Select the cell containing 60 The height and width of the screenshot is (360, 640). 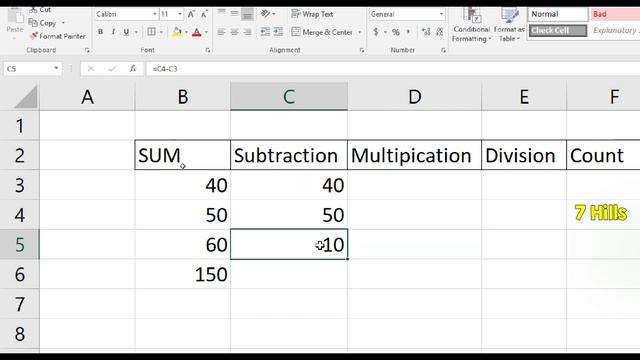click(x=183, y=244)
